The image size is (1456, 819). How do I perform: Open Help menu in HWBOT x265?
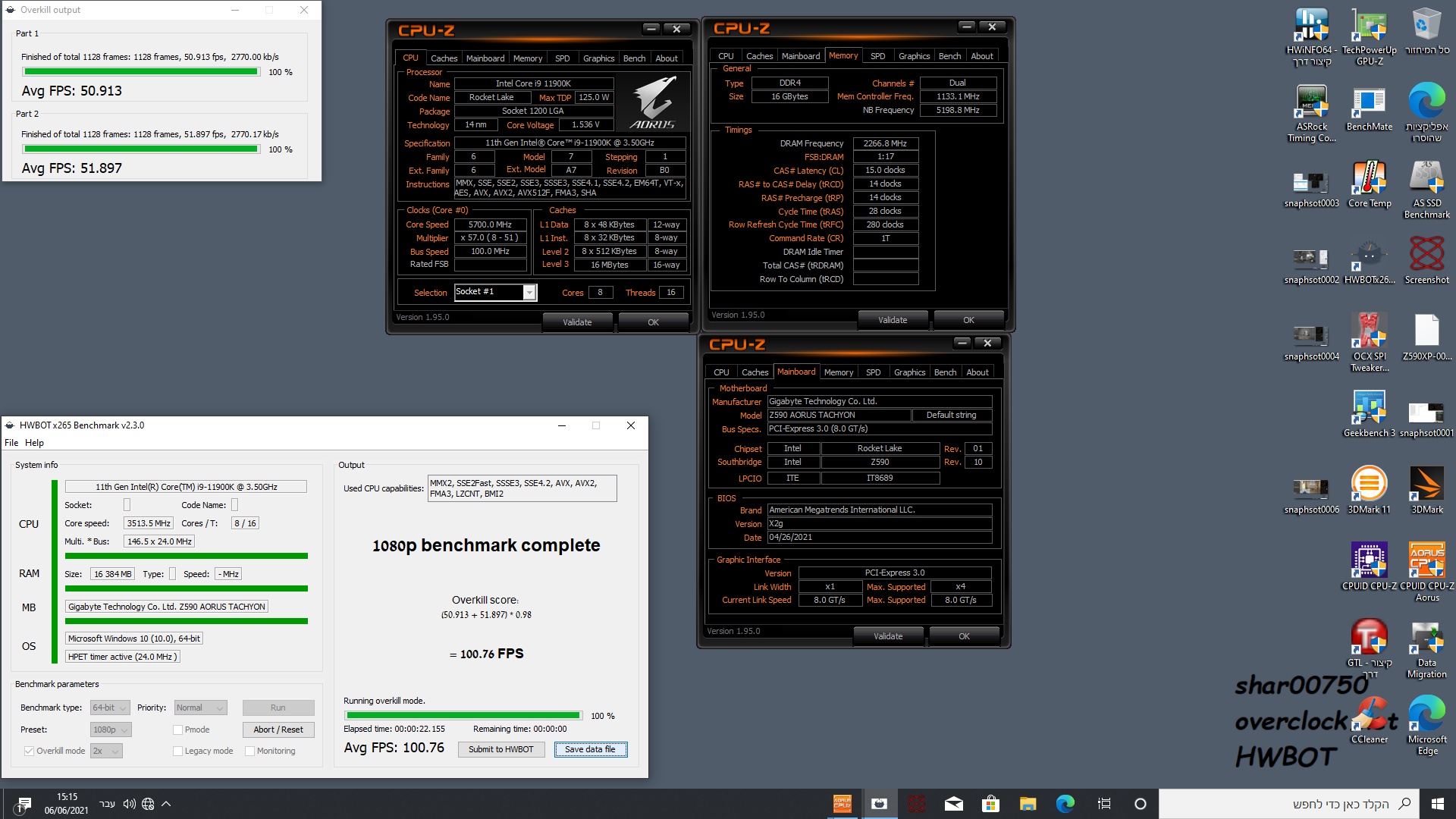pyautogui.click(x=34, y=443)
